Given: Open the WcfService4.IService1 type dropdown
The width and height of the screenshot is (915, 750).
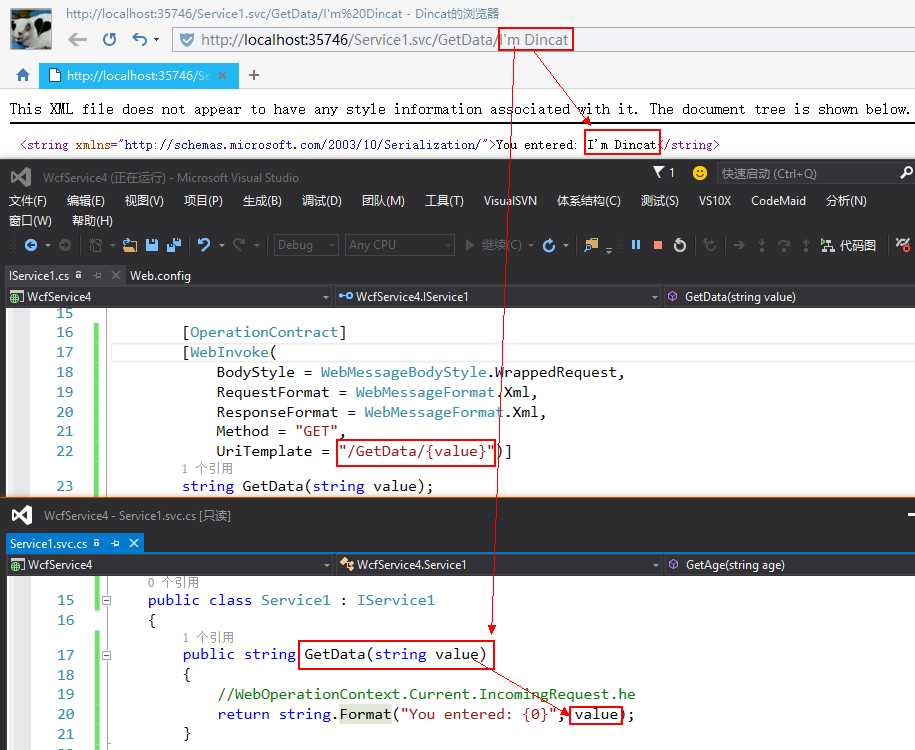Looking at the screenshot, I should point(498,296).
